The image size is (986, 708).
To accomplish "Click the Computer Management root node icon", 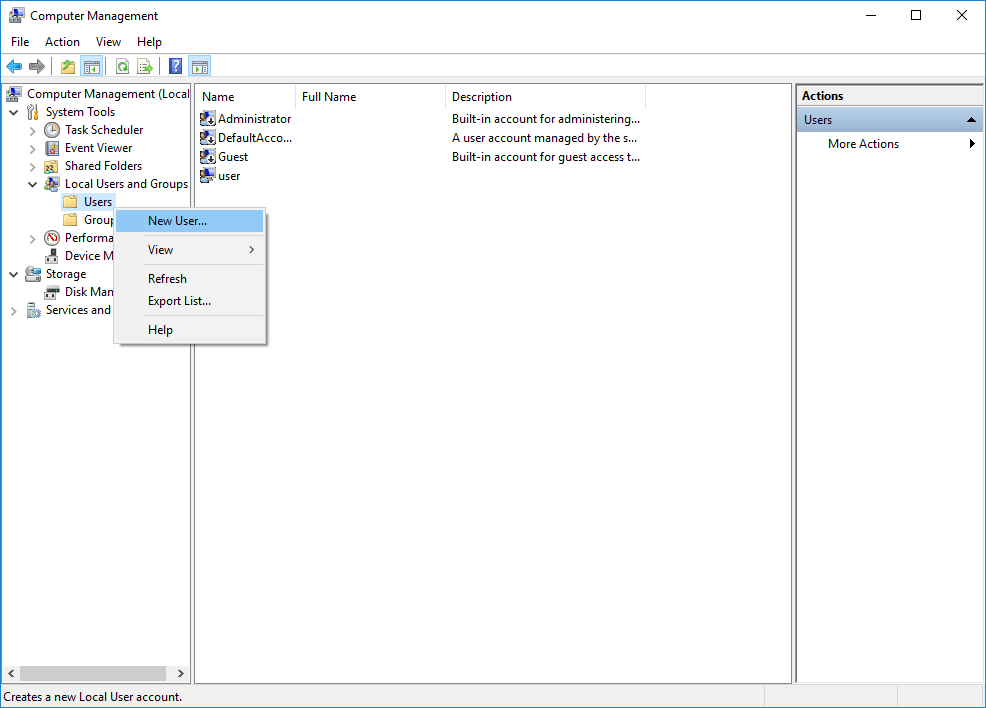I will click(14, 94).
